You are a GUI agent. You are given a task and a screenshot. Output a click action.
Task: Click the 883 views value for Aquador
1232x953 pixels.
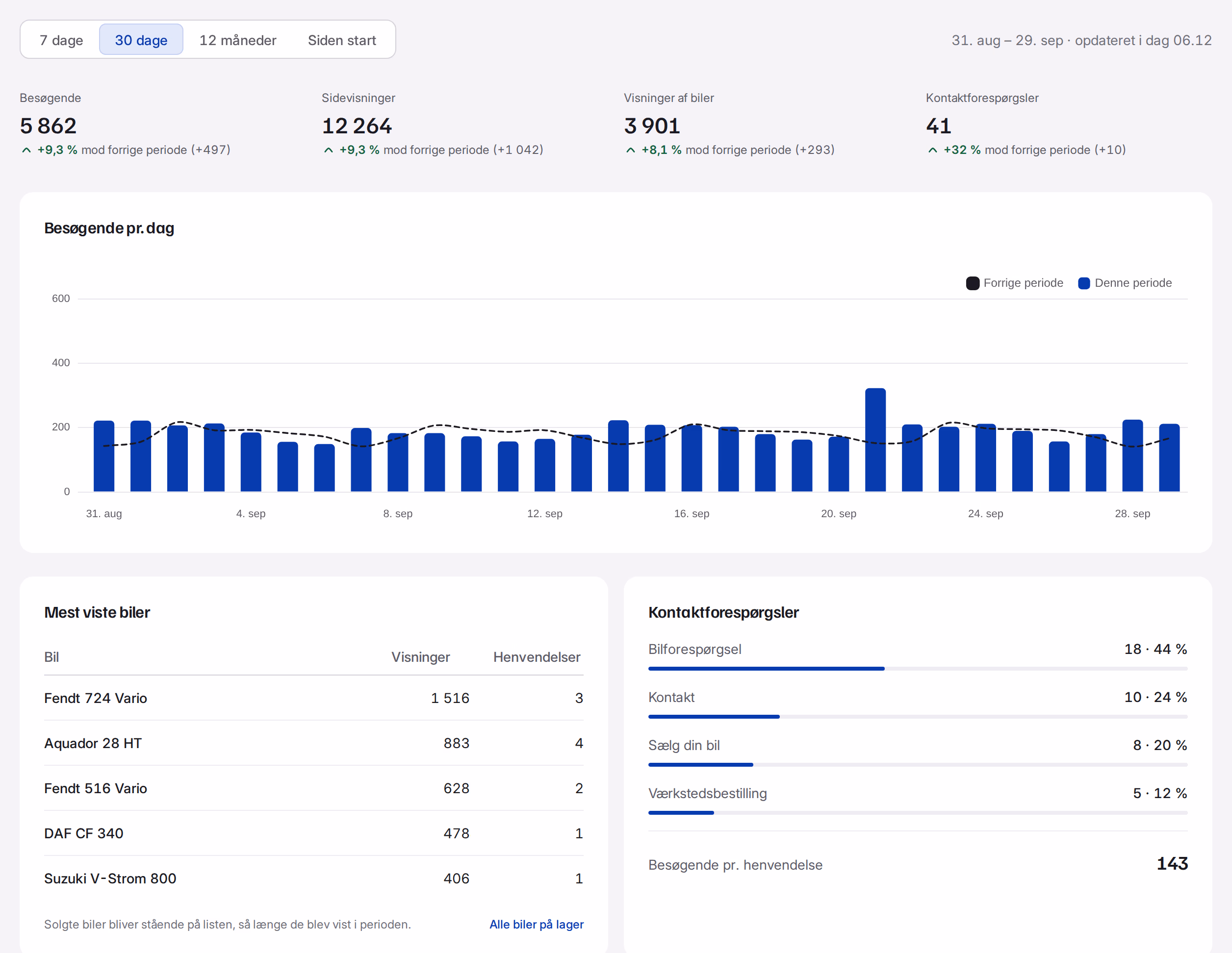click(456, 743)
